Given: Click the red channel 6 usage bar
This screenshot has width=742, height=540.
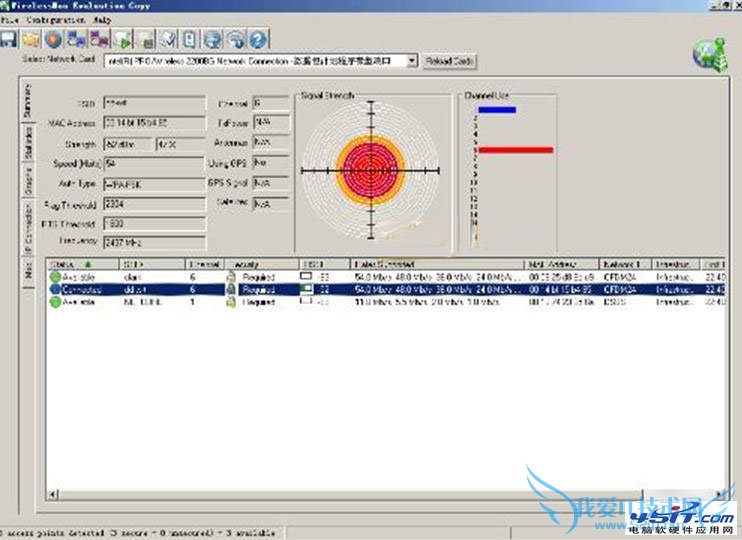Looking at the screenshot, I should (515, 150).
